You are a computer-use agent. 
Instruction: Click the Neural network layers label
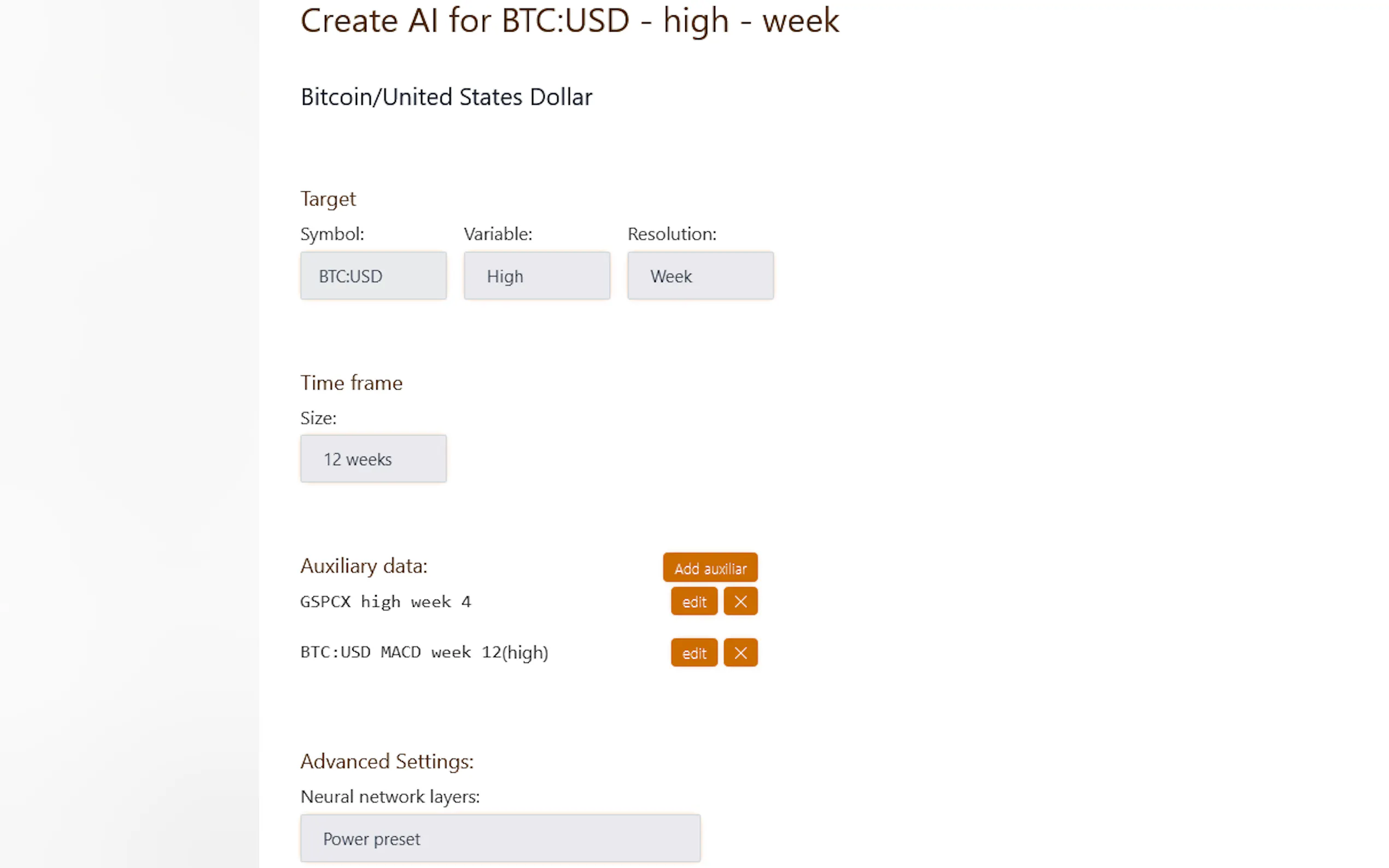[389, 796]
